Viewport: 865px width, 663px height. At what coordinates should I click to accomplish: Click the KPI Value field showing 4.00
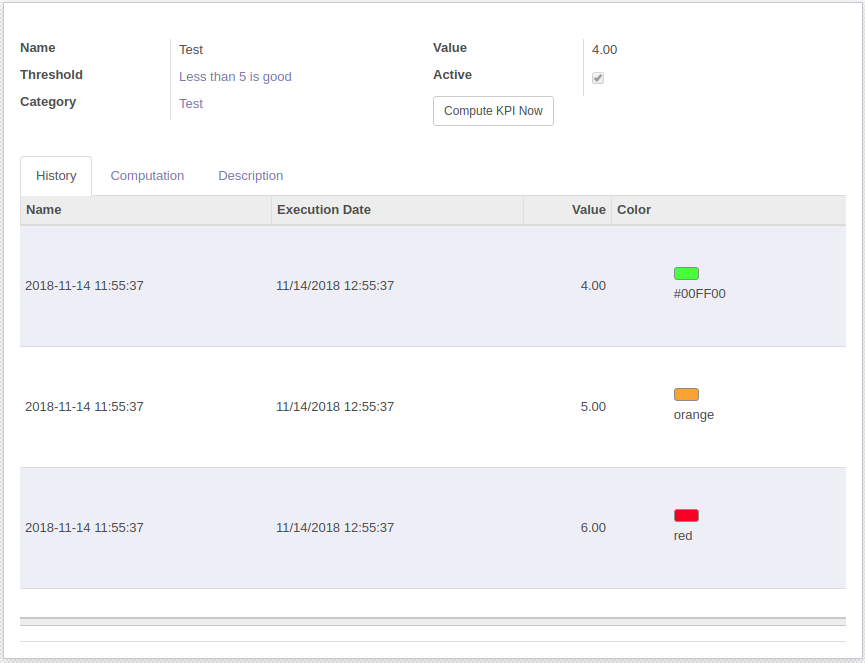[604, 50]
